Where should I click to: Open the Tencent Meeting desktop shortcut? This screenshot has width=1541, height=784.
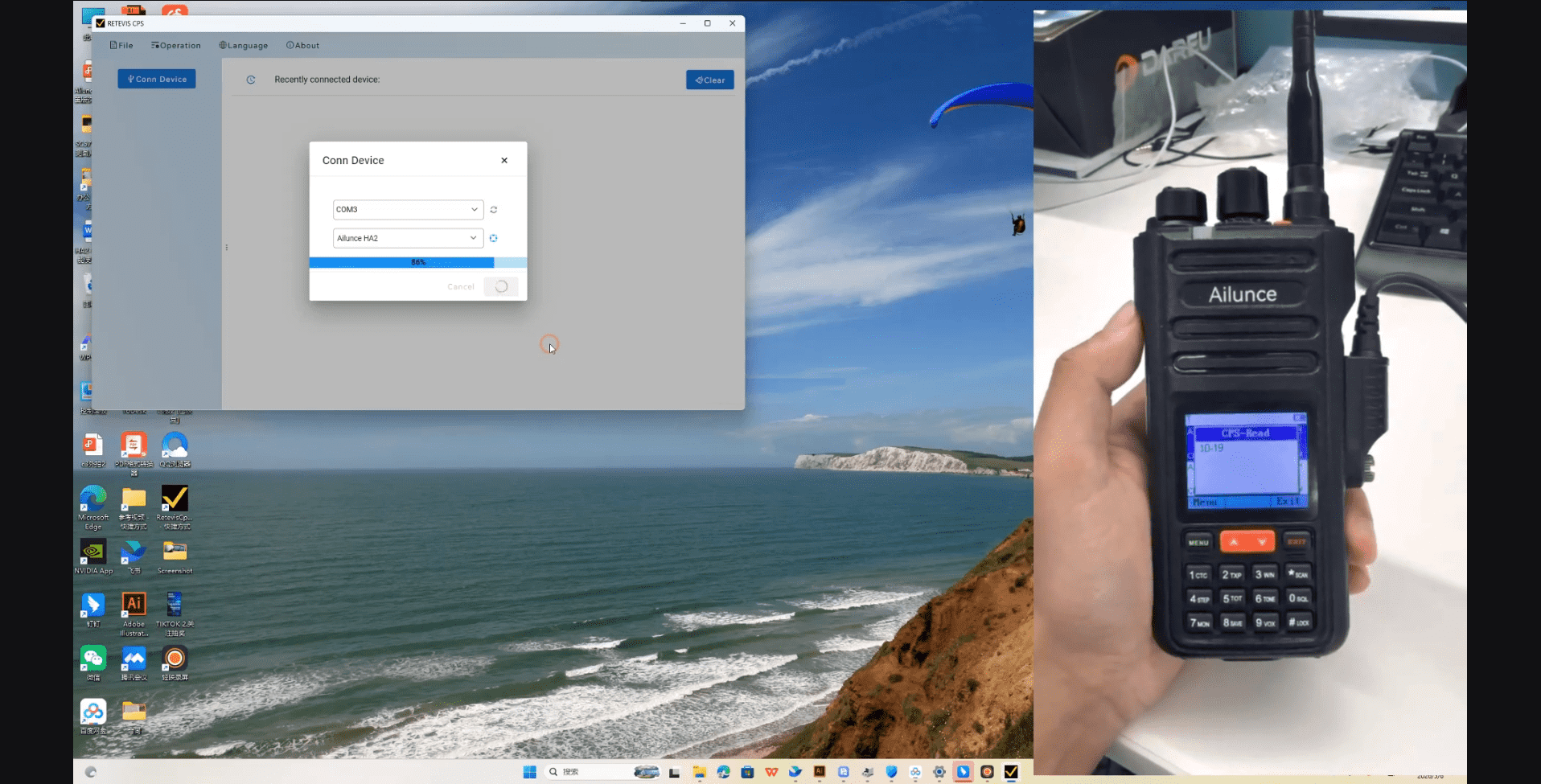pos(134,663)
